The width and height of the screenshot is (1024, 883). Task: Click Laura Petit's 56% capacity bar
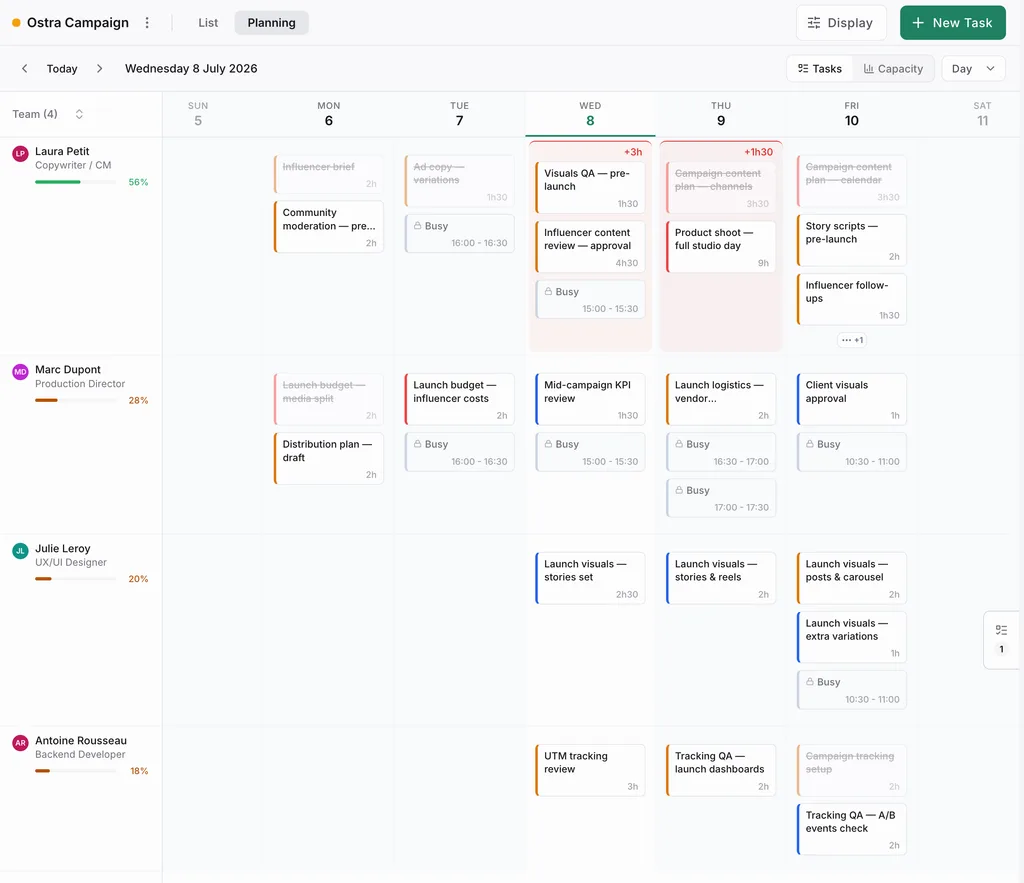(76, 182)
